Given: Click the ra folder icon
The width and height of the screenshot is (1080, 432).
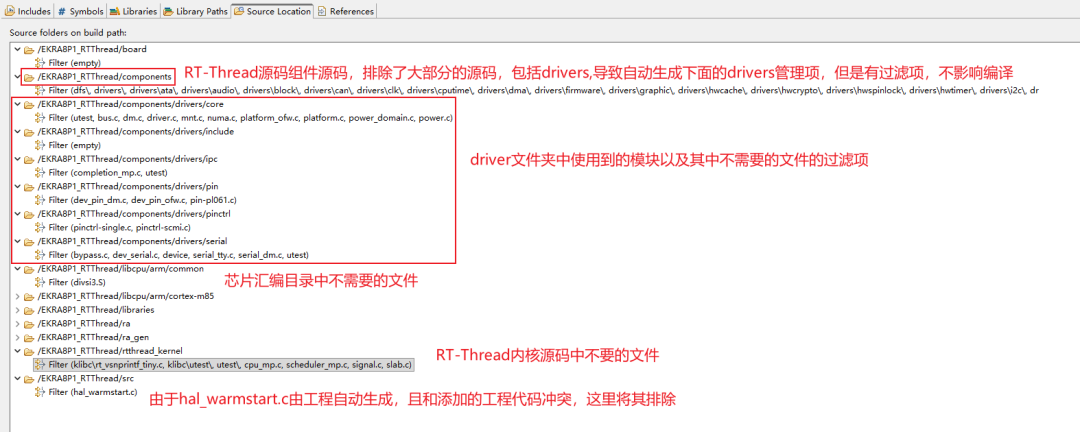Looking at the screenshot, I should click(29, 323).
